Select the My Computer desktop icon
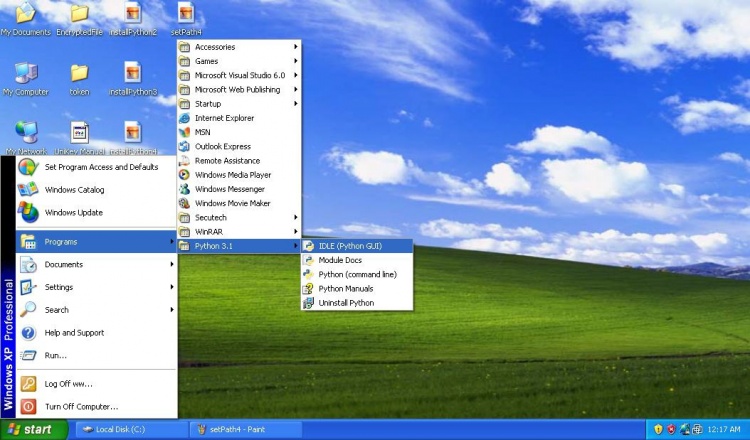The height and width of the screenshot is (440, 750). [26, 79]
